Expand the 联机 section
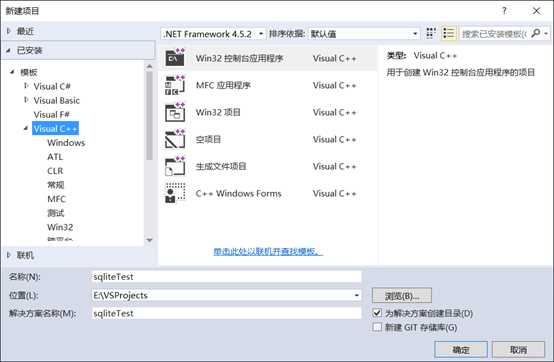This screenshot has height=362, width=554. [8, 255]
